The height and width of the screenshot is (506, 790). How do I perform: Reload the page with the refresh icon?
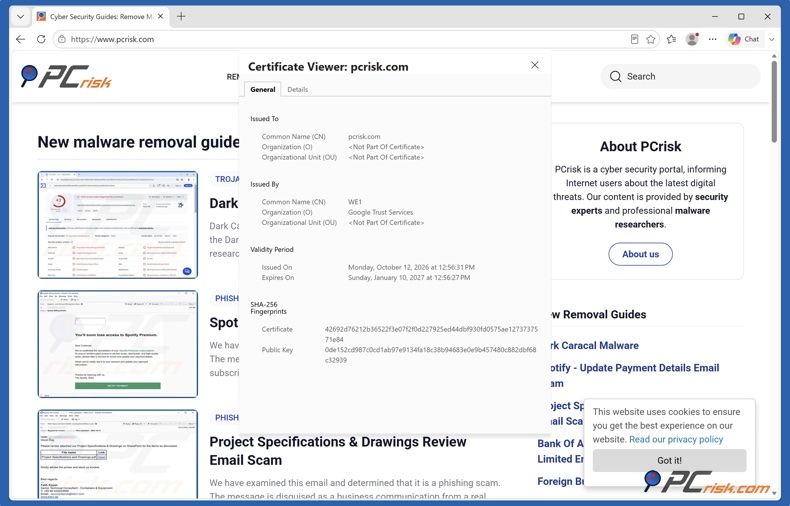tap(41, 39)
